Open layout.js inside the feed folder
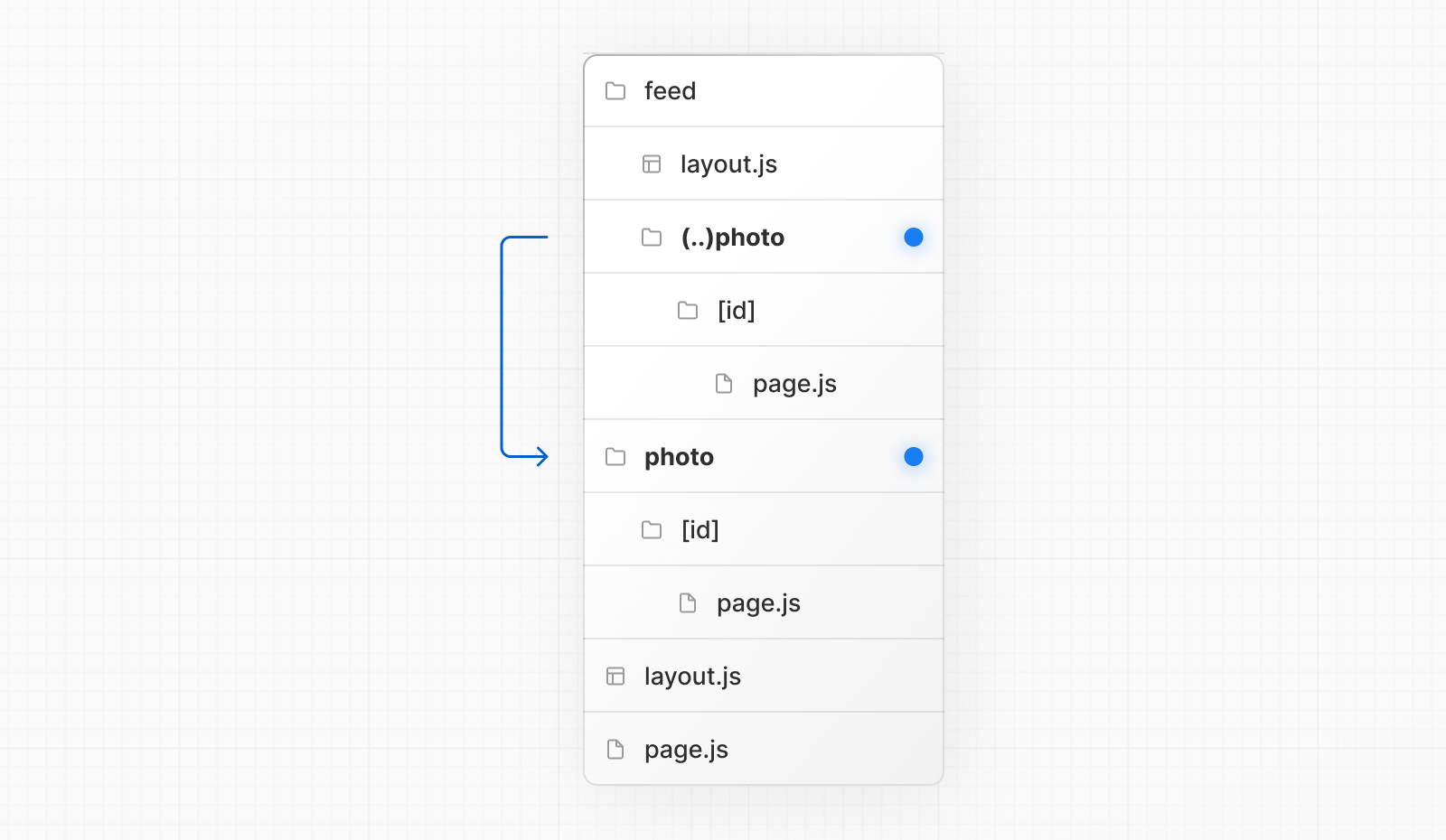Screen dimensions: 1446x840 [728, 164]
